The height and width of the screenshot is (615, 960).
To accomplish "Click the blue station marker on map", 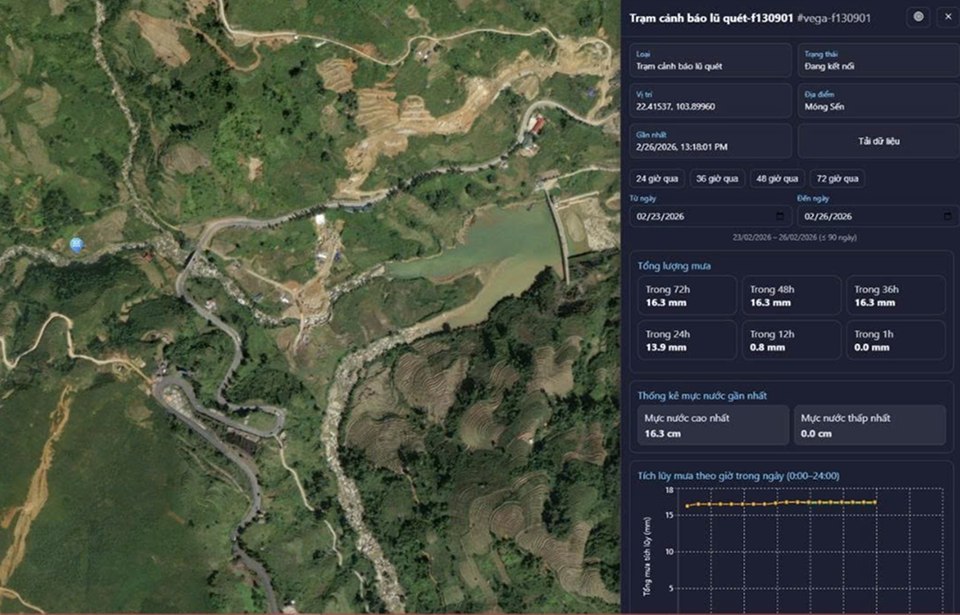I will 77,243.
